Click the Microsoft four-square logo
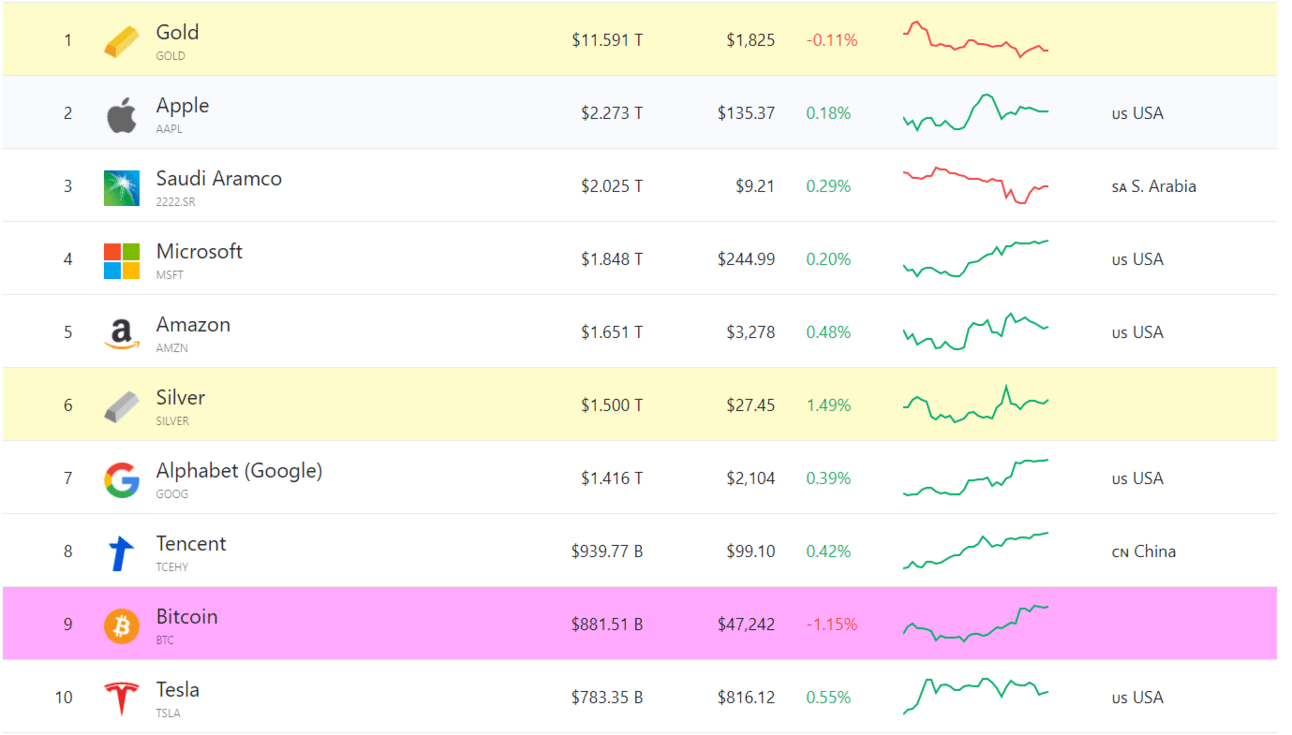This screenshot has height=735, width=1292. (x=122, y=261)
